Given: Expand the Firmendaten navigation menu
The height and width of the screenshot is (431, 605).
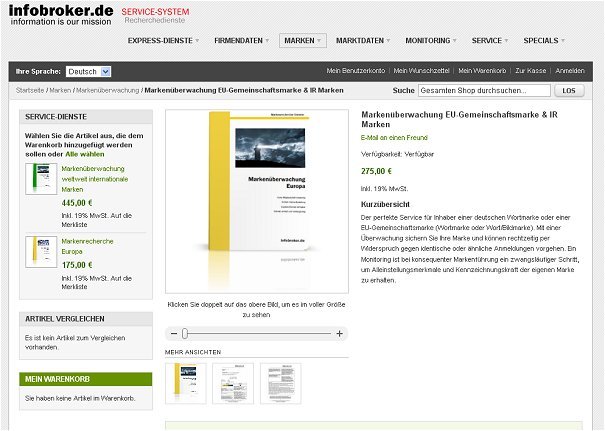Looking at the screenshot, I should point(245,41).
